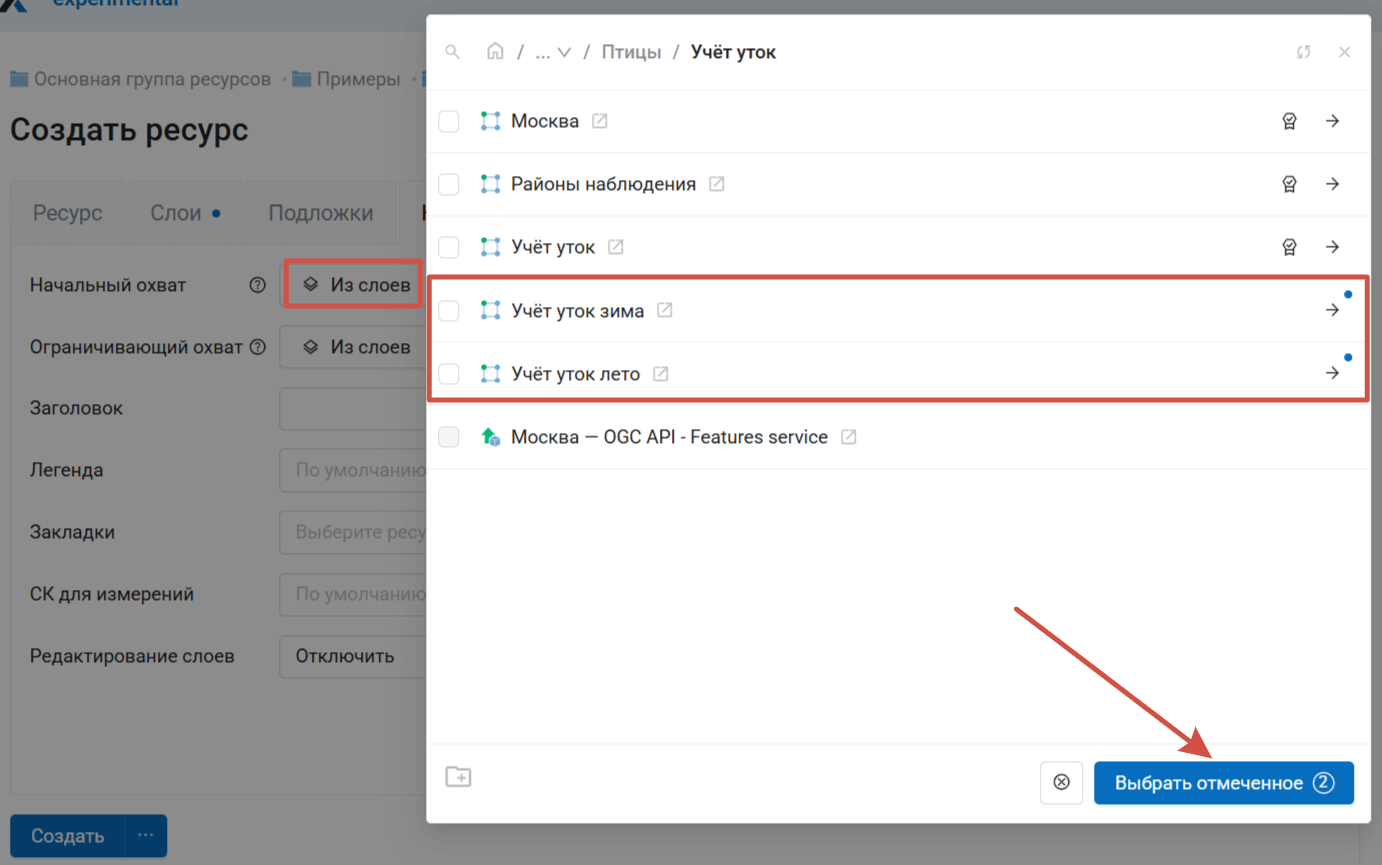Open the Подложки tab

tap(320, 213)
